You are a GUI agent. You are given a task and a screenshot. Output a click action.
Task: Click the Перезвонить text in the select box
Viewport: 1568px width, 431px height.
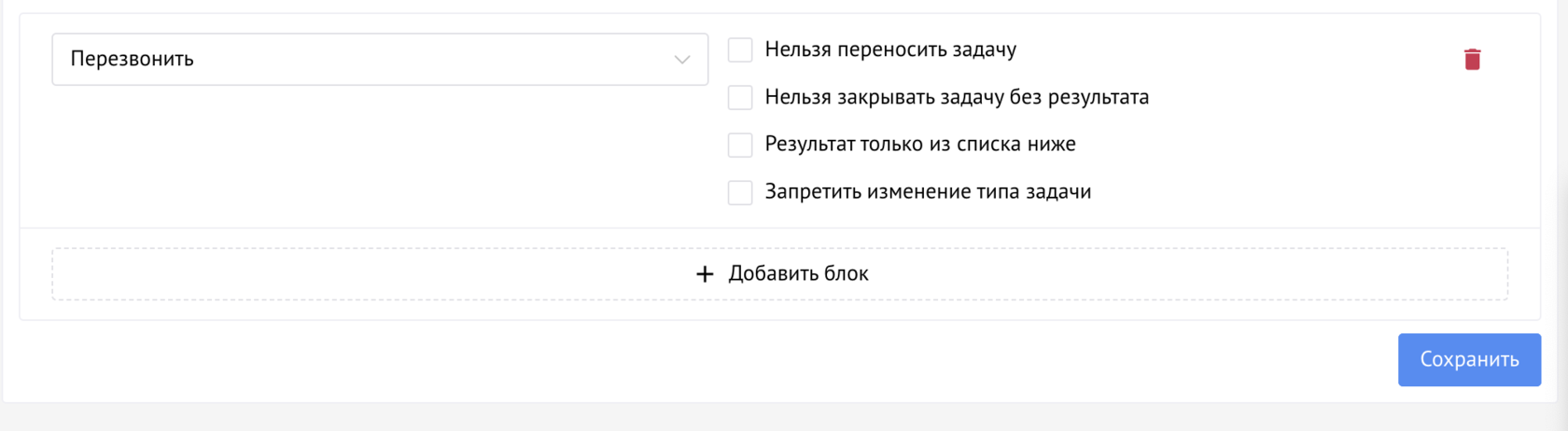(133, 60)
